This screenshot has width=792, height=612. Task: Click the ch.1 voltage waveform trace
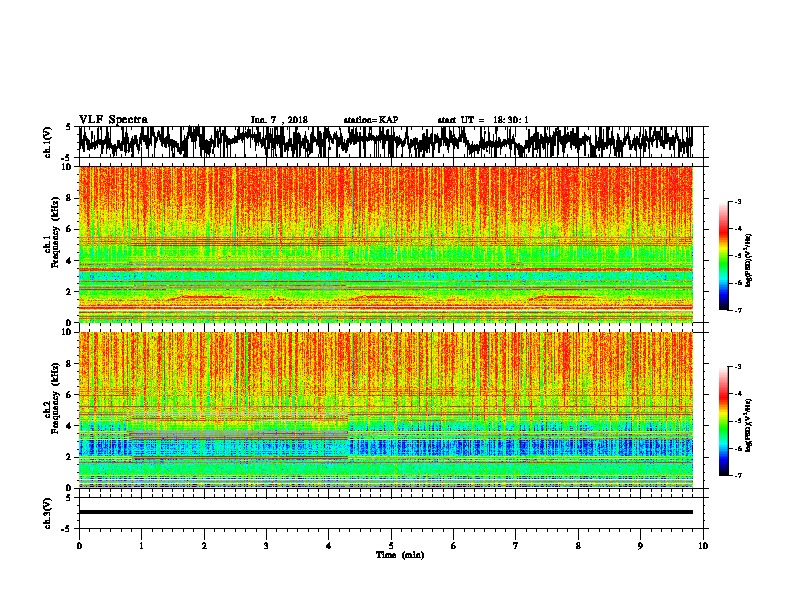pyautogui.click(x=386, y=142)
